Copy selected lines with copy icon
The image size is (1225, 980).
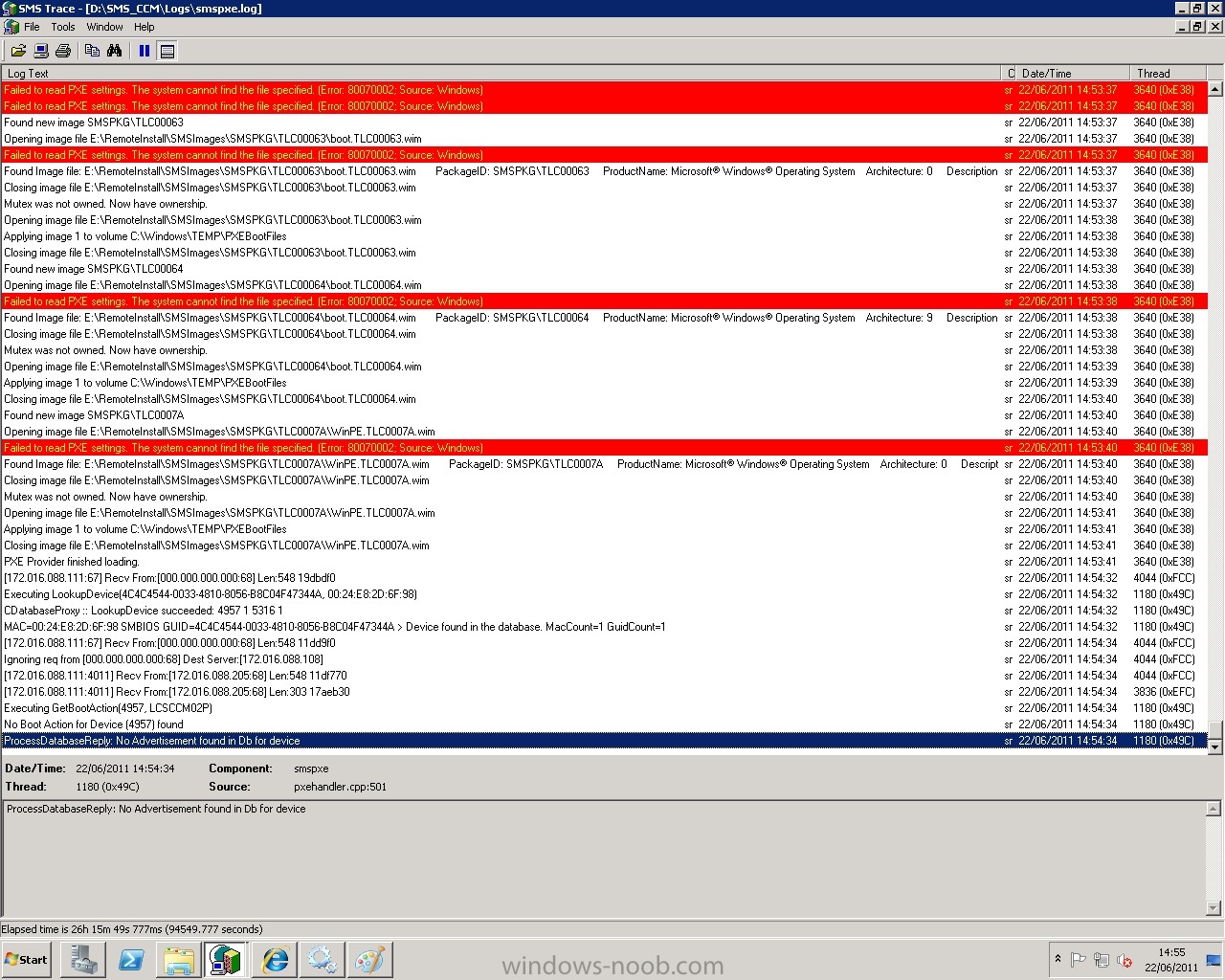tap(93, 51)
